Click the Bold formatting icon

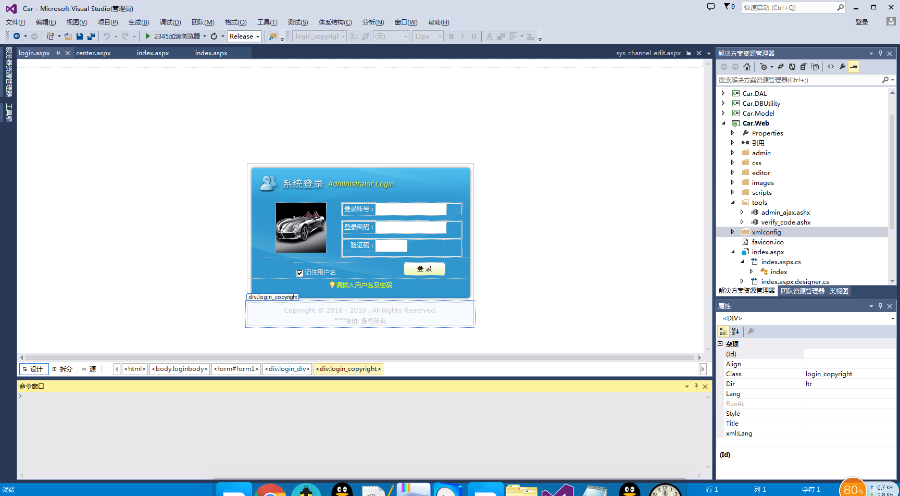coord(451,36)
